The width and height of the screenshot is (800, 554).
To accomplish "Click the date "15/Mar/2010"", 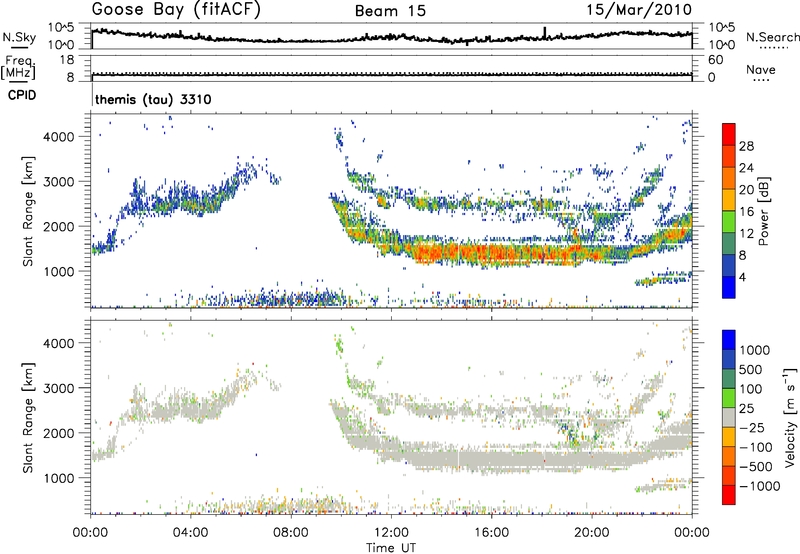I will (x=639, y=9).
